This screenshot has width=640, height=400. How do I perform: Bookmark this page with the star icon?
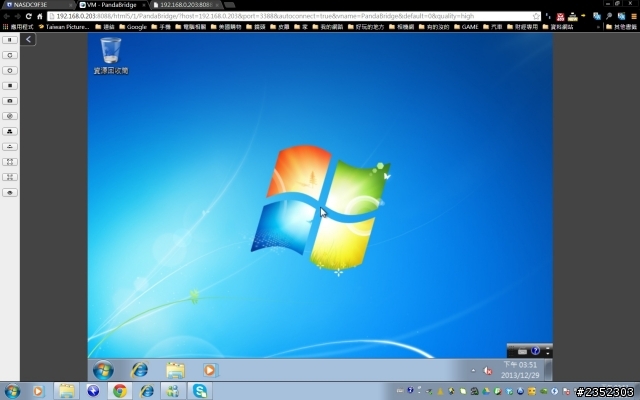coord(536,16)
